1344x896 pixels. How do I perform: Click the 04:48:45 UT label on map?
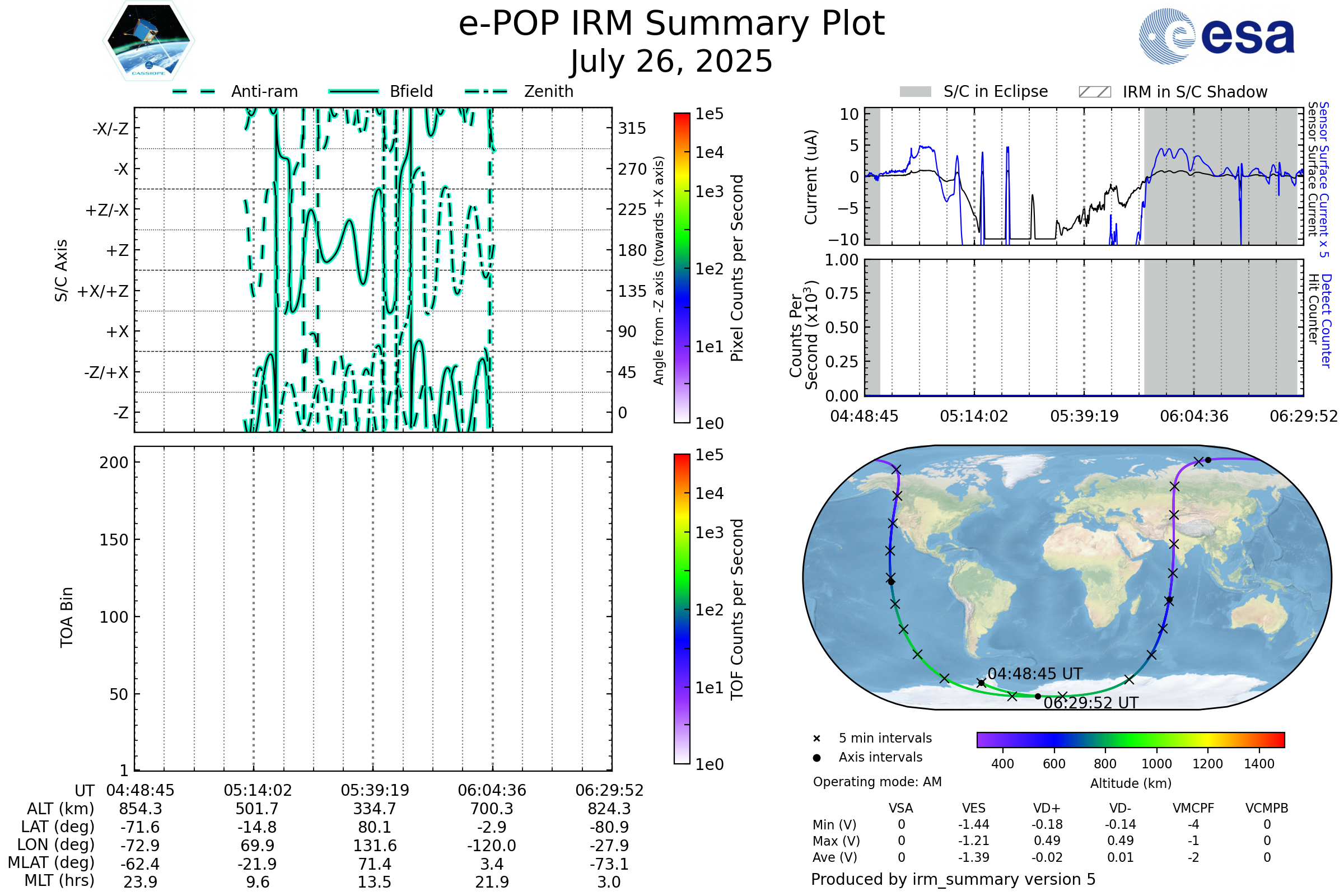1035,674
